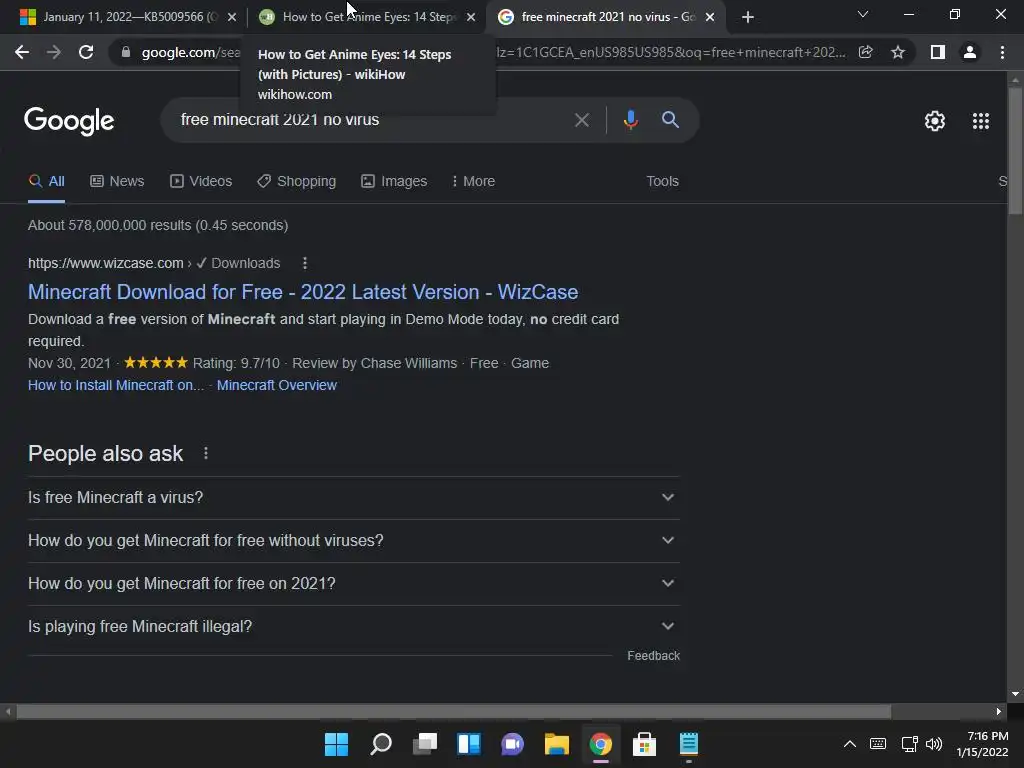Open Microsoft Store from taskbar
This screenshot has width=1024, height=768.
pyautogui.click(x=645, y=744)
